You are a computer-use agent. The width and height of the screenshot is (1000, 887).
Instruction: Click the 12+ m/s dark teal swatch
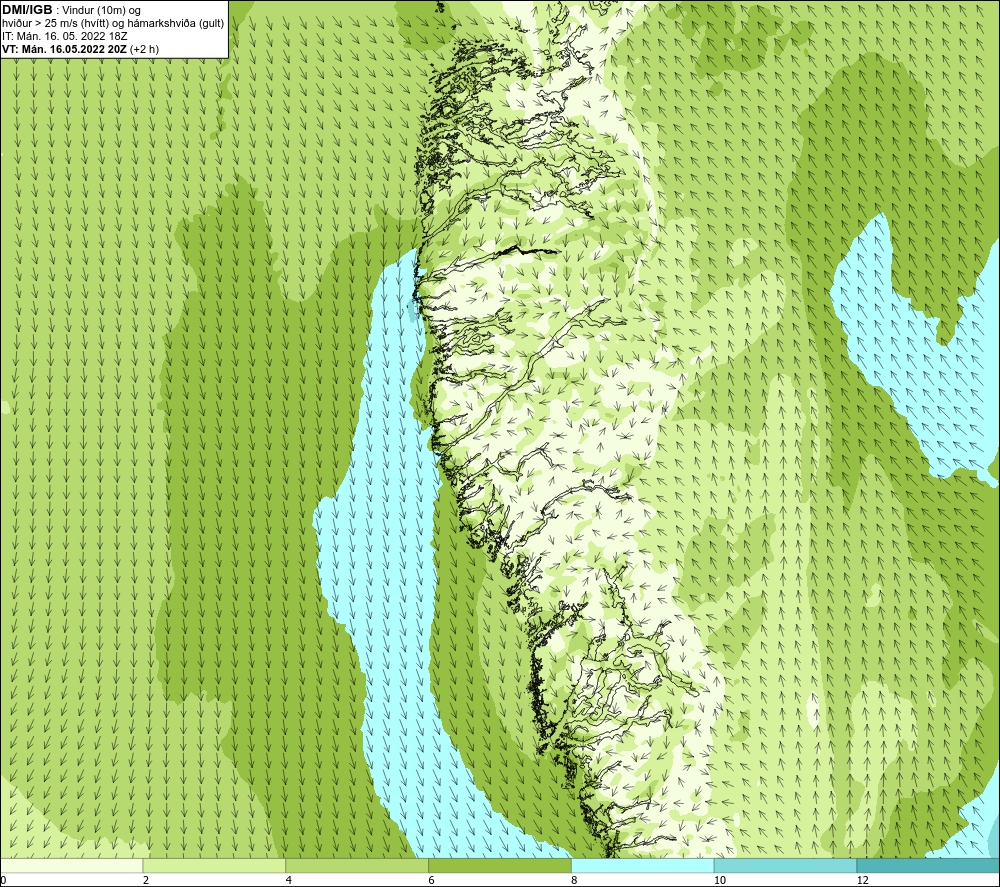pos(928,865)
